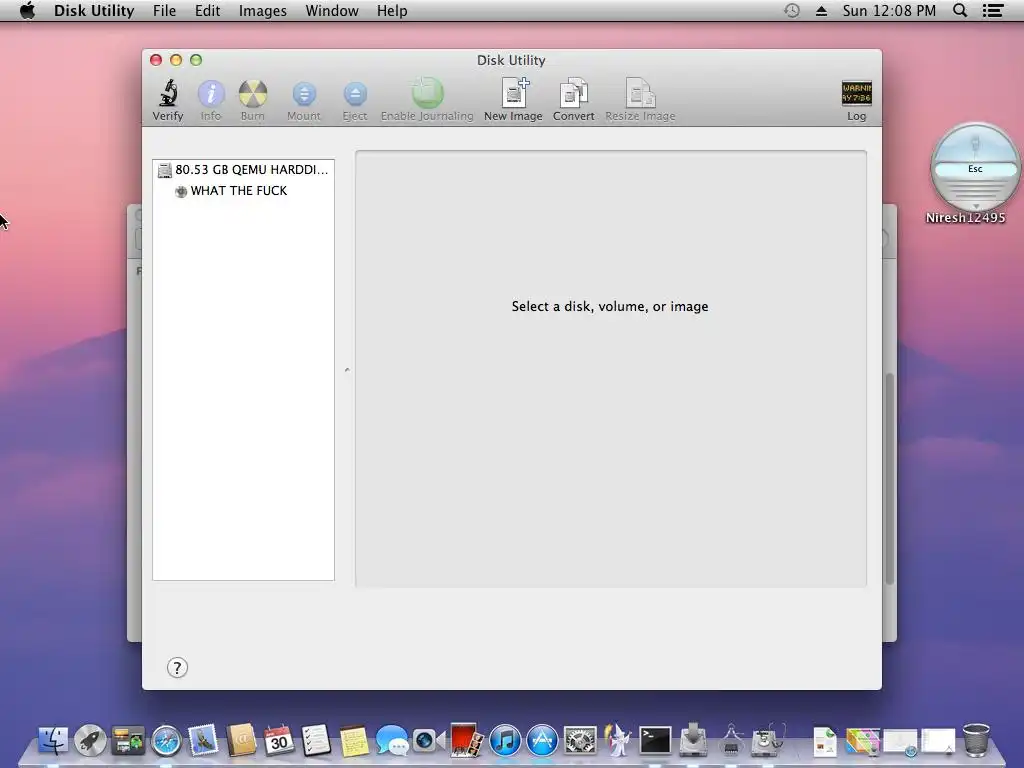Viewport: 1024px width, 768px height.
Task: Click the green zoom button of Disk Utility
Action: [x=196, y=60]
